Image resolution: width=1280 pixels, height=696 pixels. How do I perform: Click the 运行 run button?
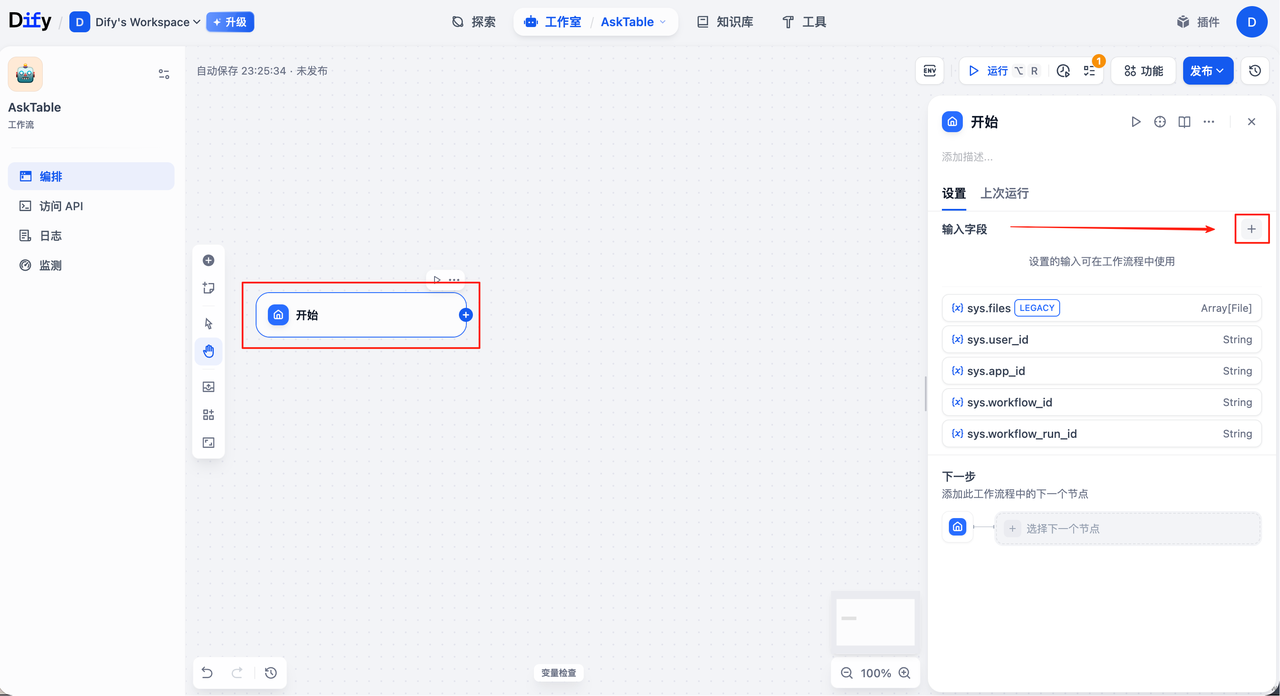pos(998,71)
